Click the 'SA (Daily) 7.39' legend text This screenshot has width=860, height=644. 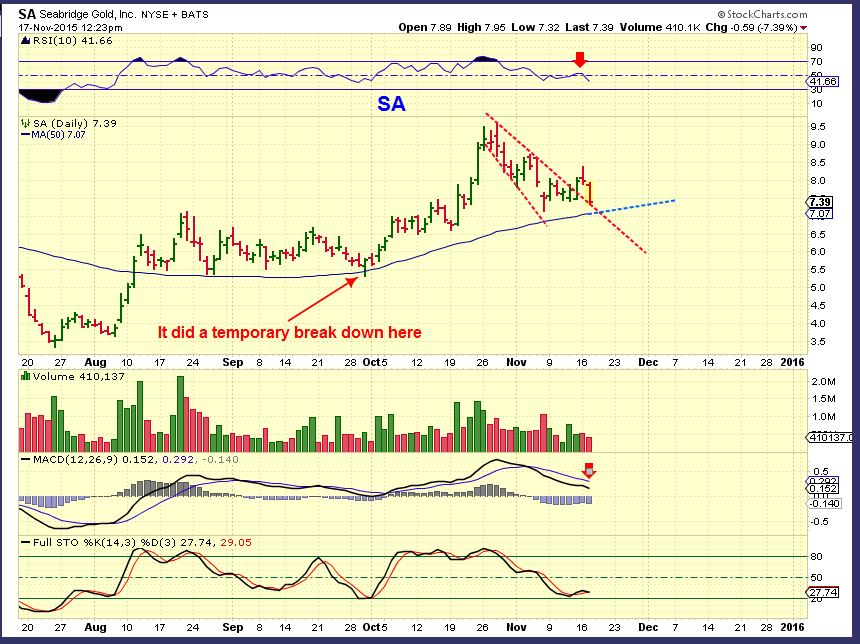(75, 123)
